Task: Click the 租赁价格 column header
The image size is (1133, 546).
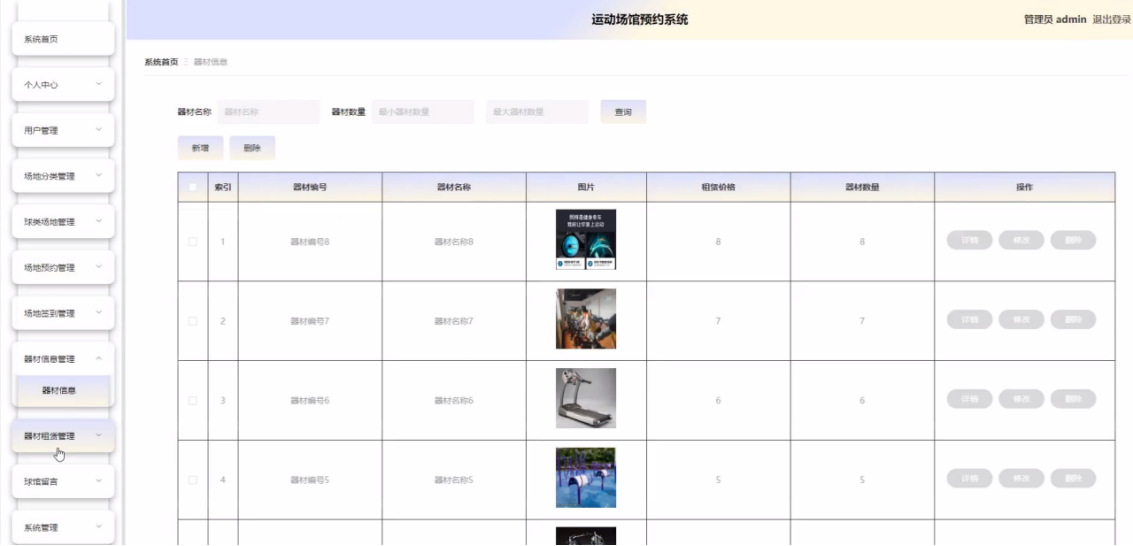Action: (x=718, y=187)
